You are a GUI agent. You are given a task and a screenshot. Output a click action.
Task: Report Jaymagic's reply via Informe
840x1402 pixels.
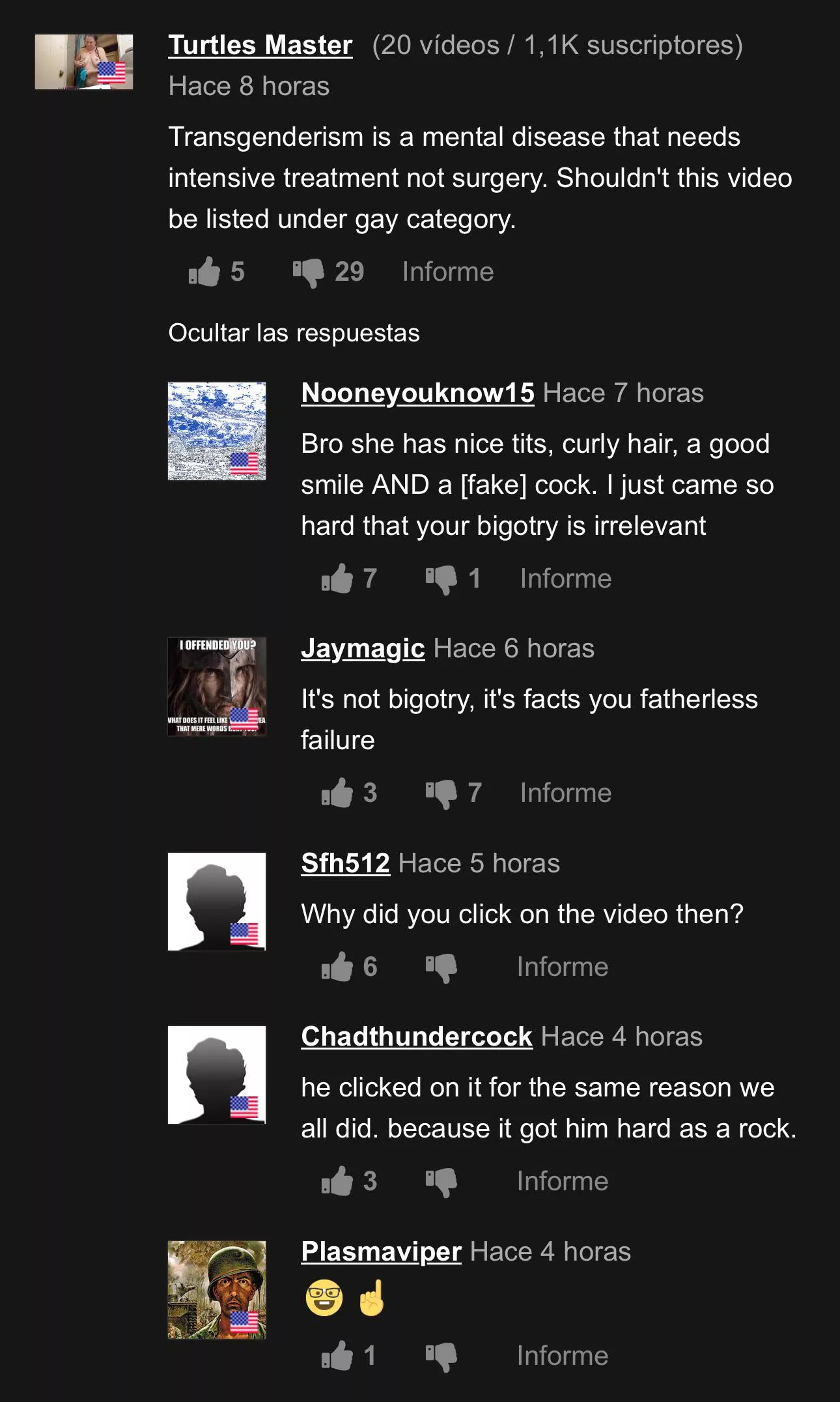[566, 793]
